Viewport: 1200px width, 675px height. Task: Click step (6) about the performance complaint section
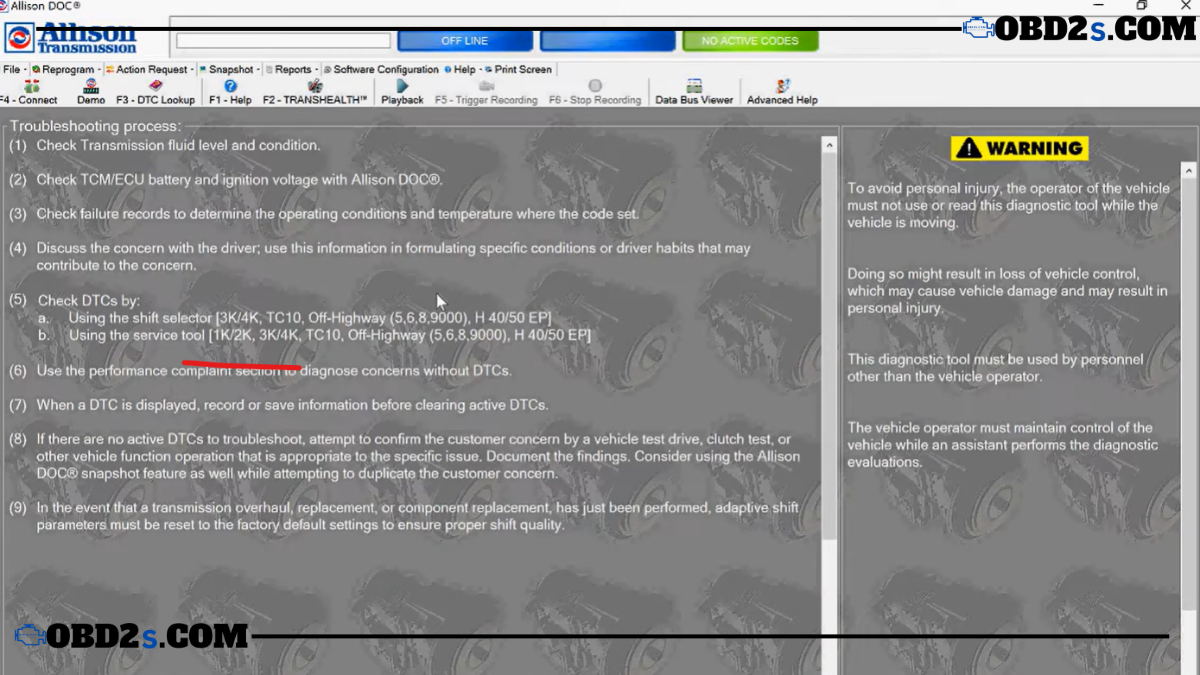click(x=260, y=371)
